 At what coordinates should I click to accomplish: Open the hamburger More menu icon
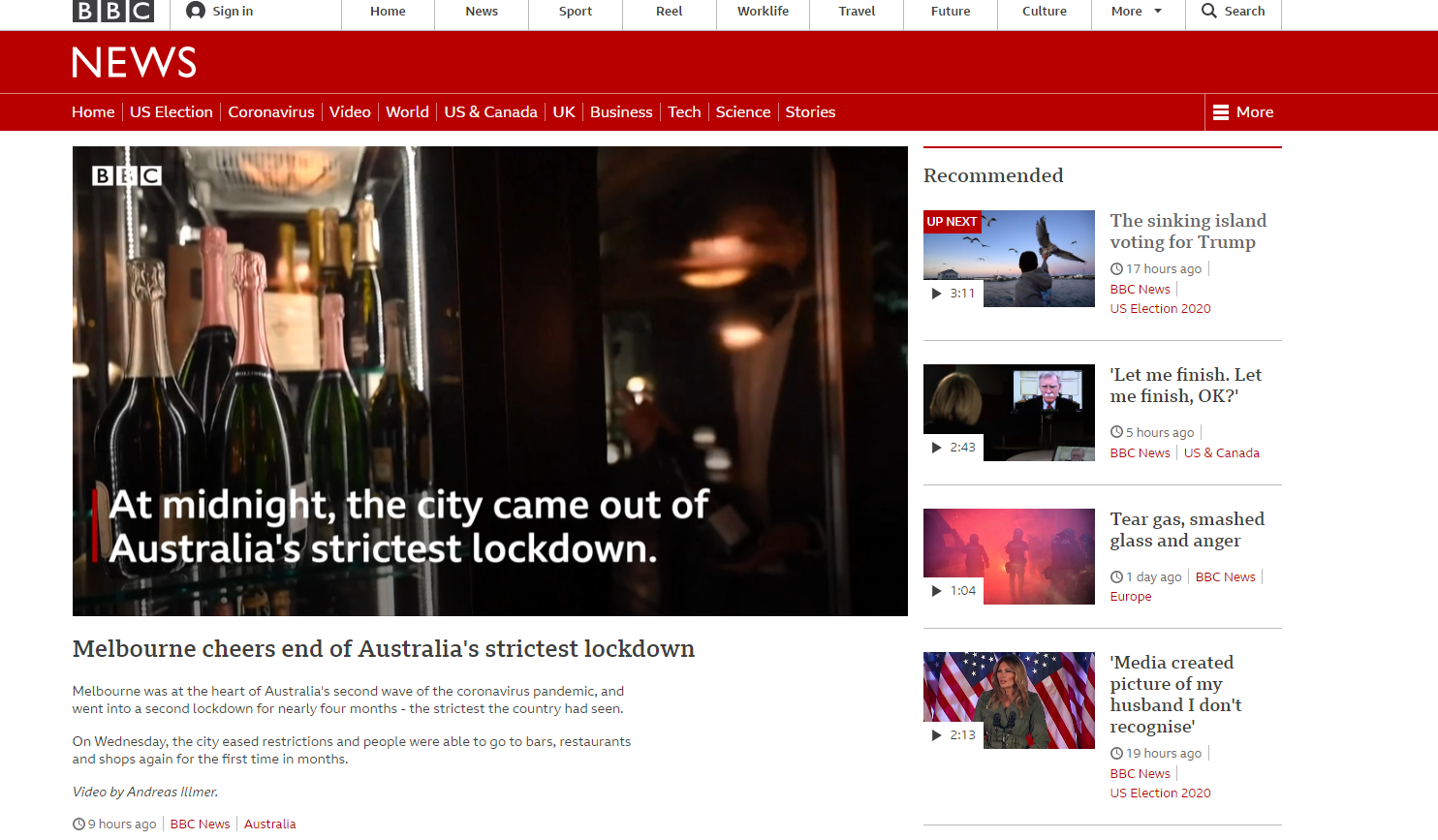1221,112
